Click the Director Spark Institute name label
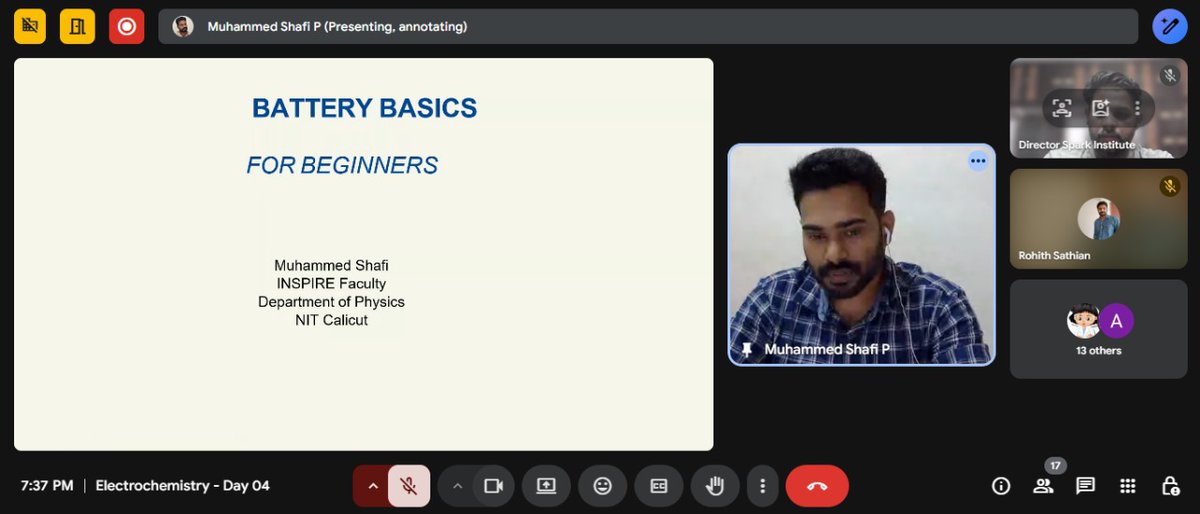The height and width of the screenshot is (514, 1200). pos(1077,145)
